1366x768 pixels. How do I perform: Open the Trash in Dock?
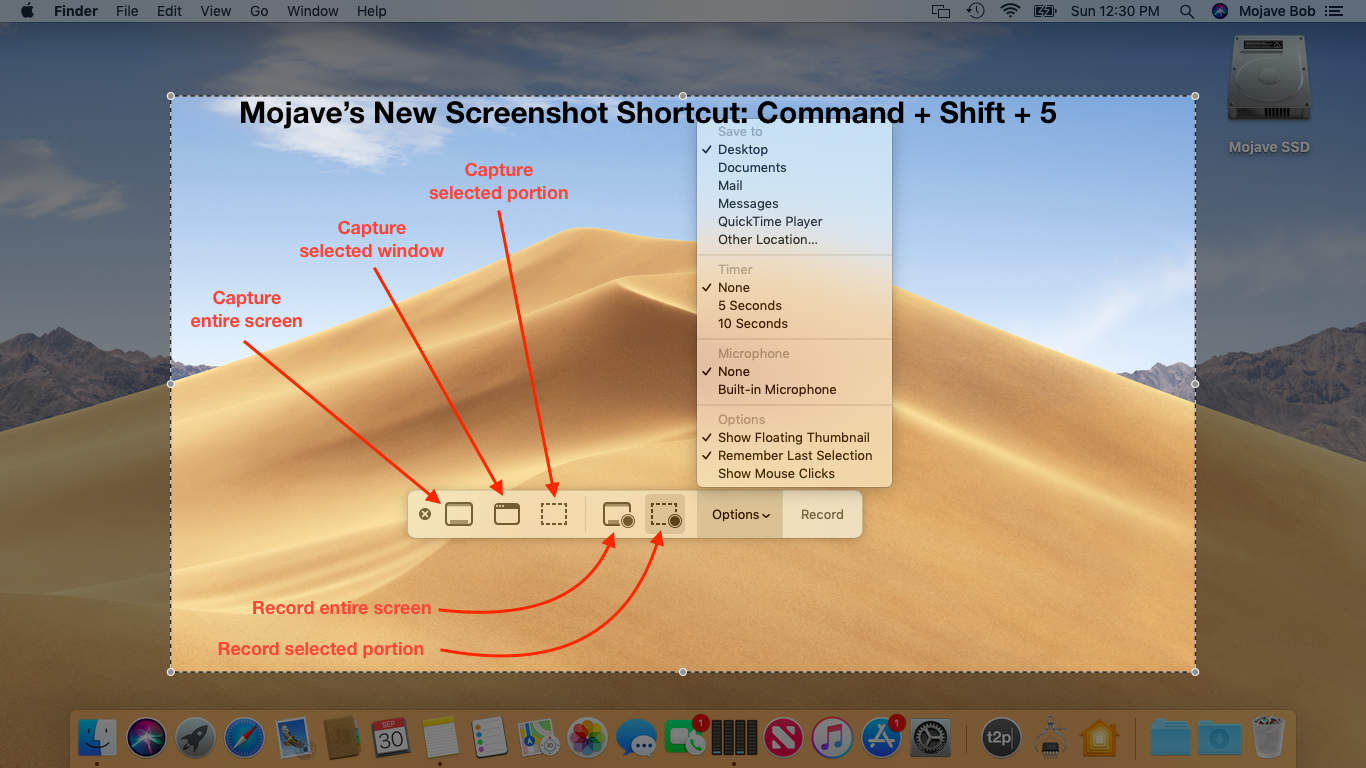(x=1268, y=738)
